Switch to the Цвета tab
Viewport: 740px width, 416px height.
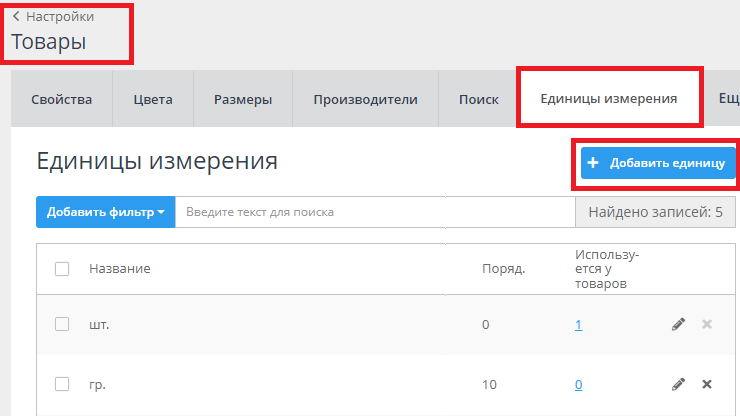(153, 99)
